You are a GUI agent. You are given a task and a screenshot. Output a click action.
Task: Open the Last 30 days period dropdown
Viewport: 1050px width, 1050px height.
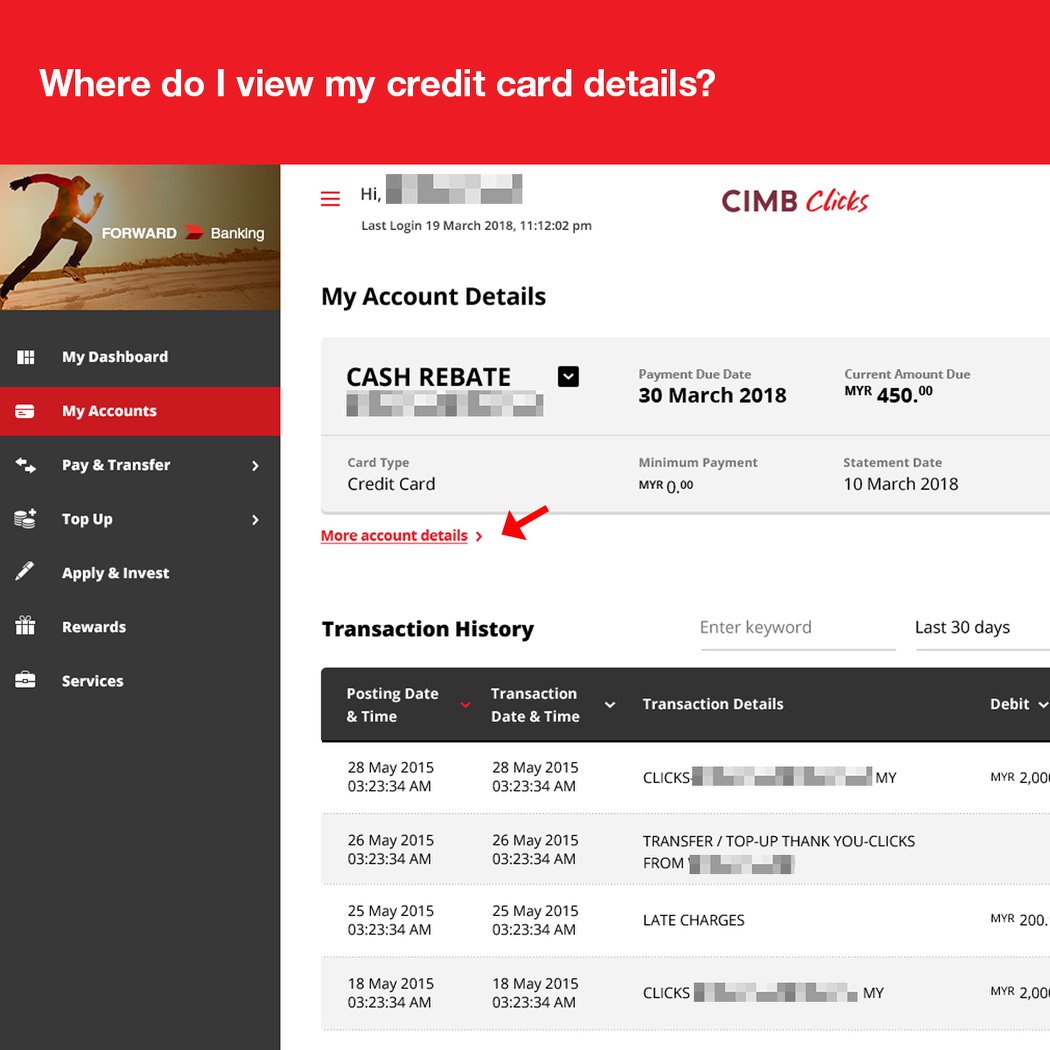[x=982, y=629]
